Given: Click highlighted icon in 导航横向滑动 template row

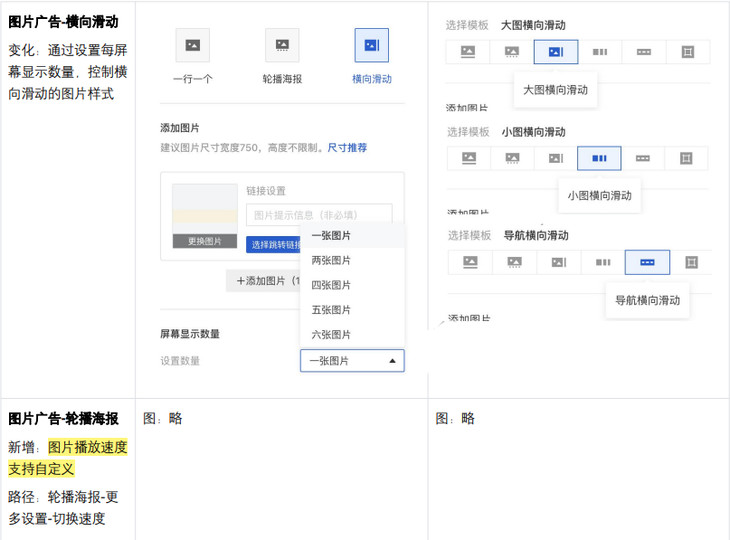Looking at the screenshot, I should 647,262.
